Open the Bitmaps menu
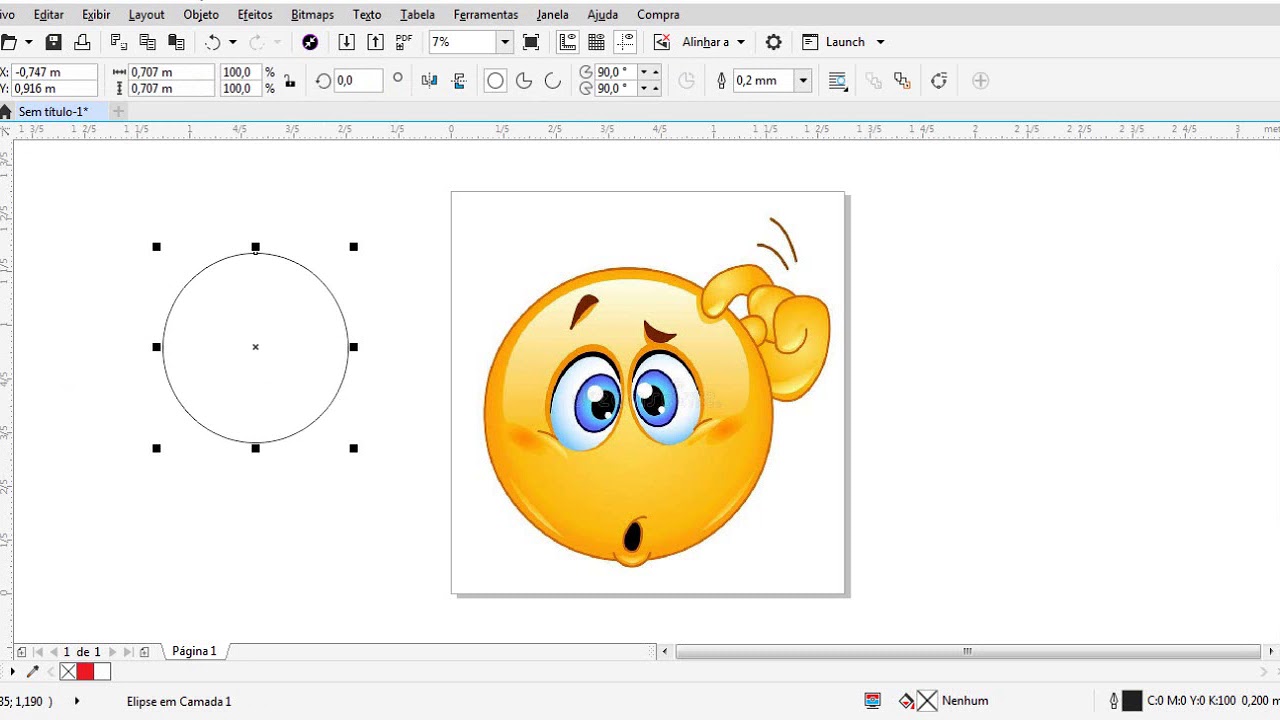Viewport: 1280px width, 720px height. (x=312, y=15)
